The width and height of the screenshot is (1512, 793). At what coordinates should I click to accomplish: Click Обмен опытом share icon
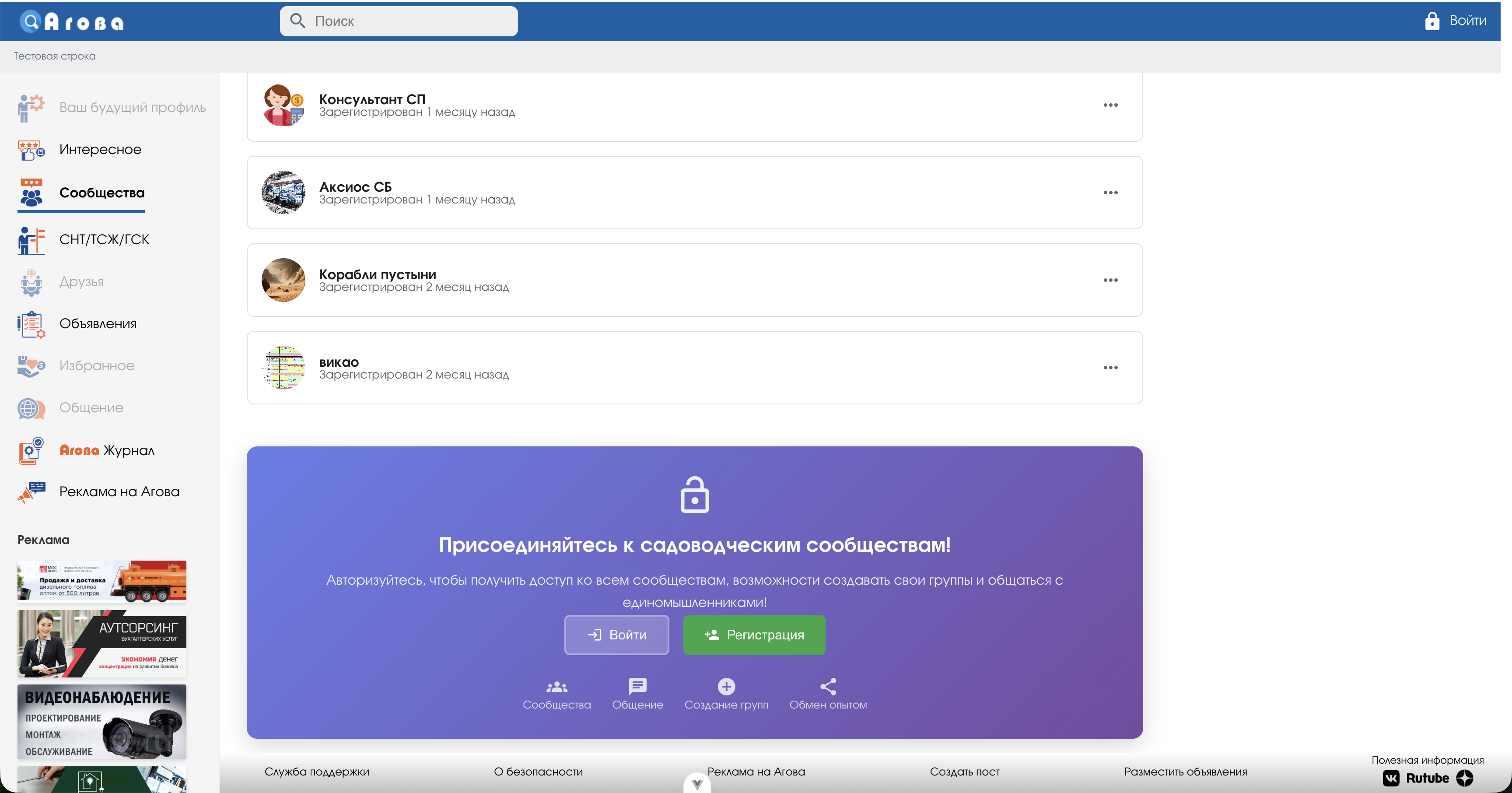coord(828,686)
